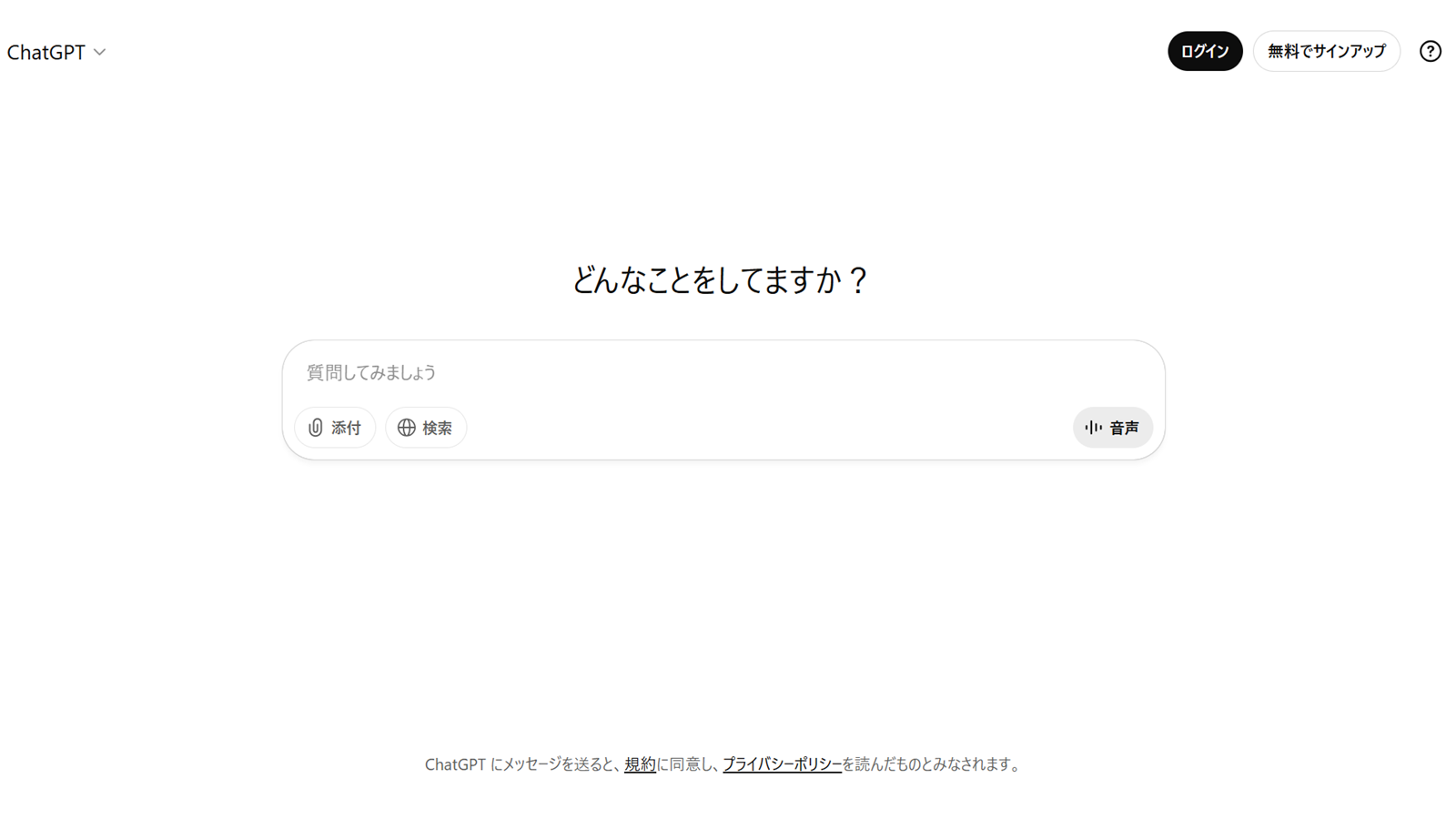Click the どんなことをしてますか？ heading
The width and height of the screenshot is (1456, 819).
click(x=721, y=279)
